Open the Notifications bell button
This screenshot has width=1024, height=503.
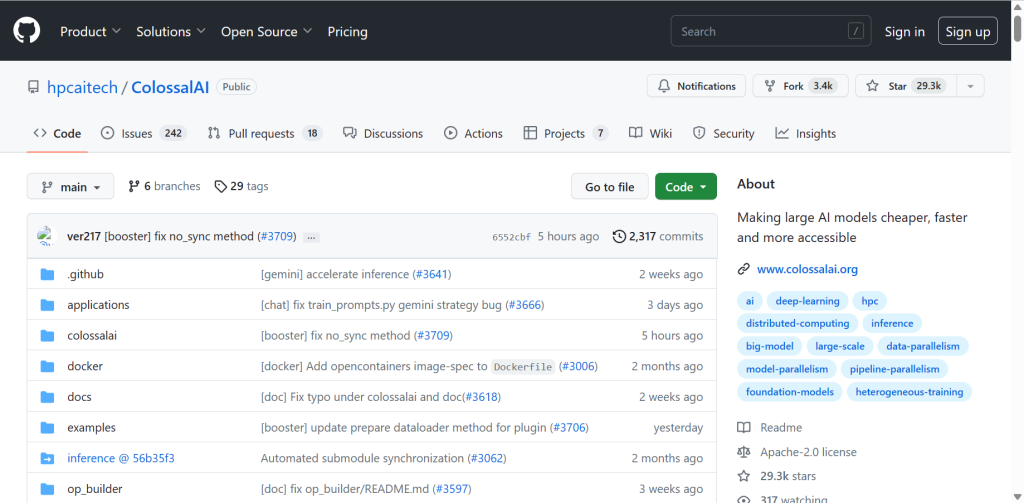click(x=697, y=86)
